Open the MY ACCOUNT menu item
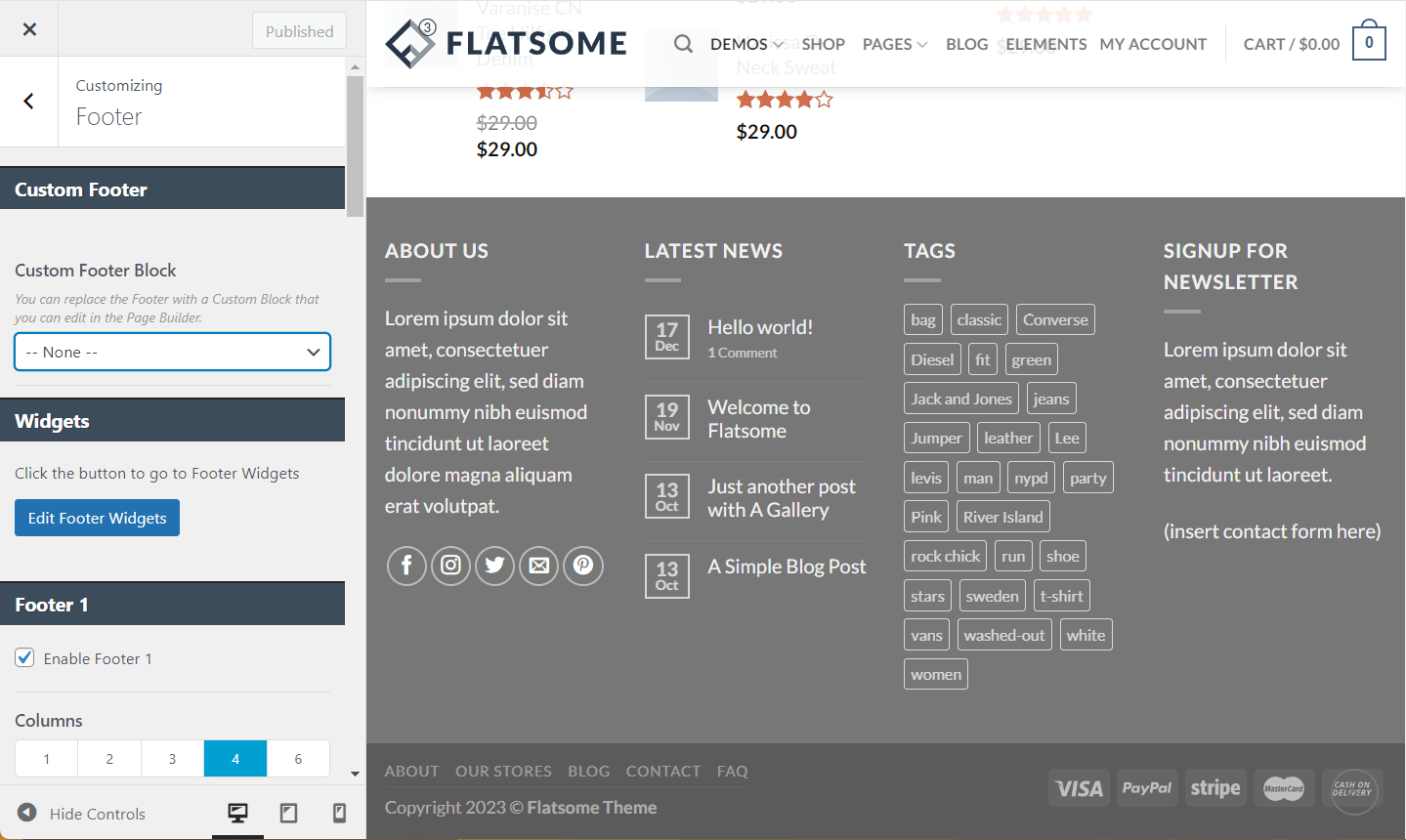1406x840 pixels. [1153, 44]
